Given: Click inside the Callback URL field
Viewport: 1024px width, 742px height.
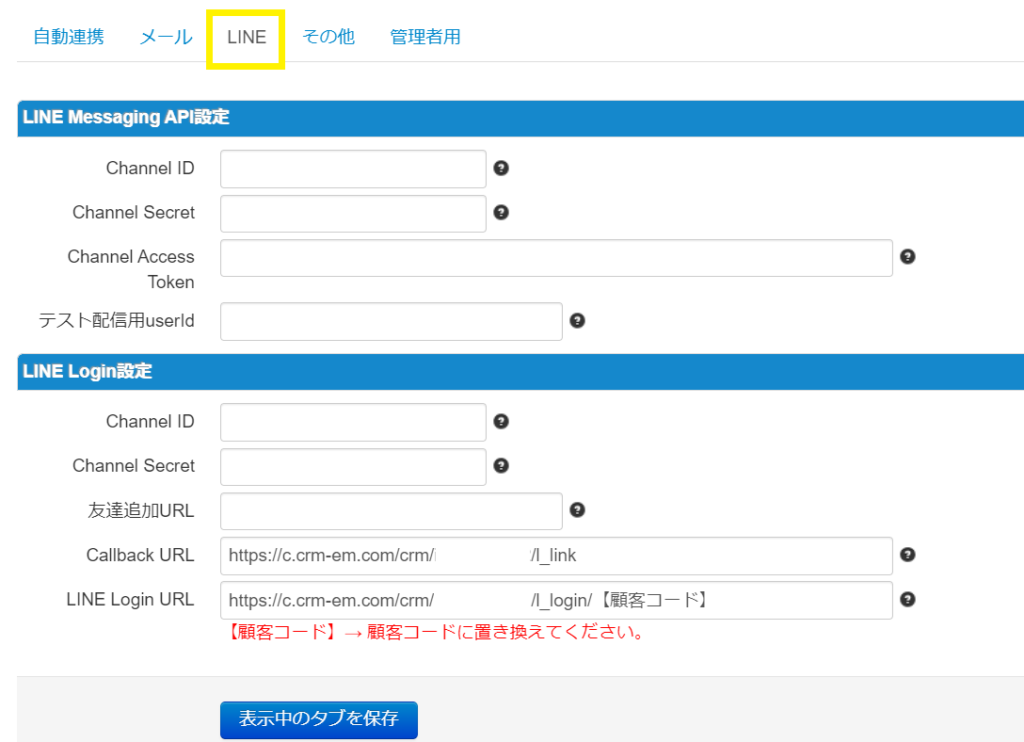Looking at the screenshot, I should (x=556, y=556).
